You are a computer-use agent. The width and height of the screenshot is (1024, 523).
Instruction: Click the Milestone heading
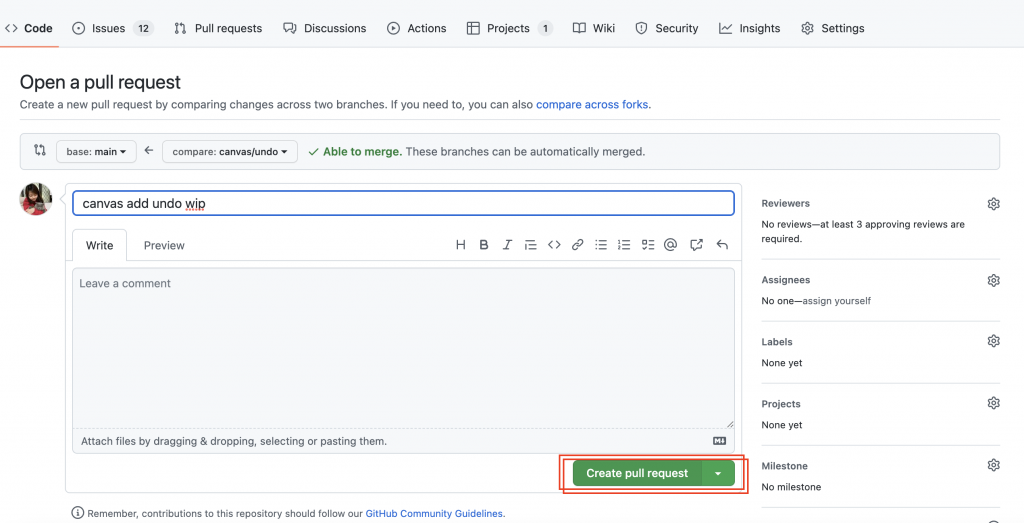pos(784,466)
